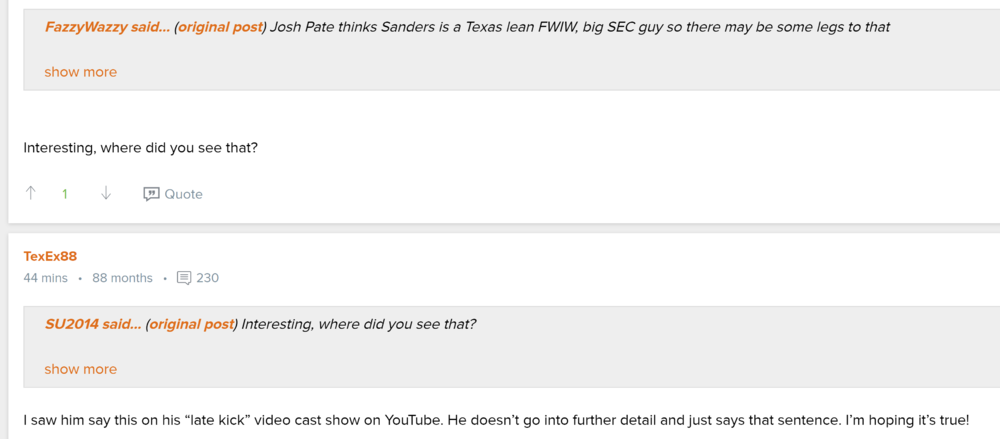Viewport: 1000px width, 439px height.
Task: Click the Quote button label
Action: 183,194
